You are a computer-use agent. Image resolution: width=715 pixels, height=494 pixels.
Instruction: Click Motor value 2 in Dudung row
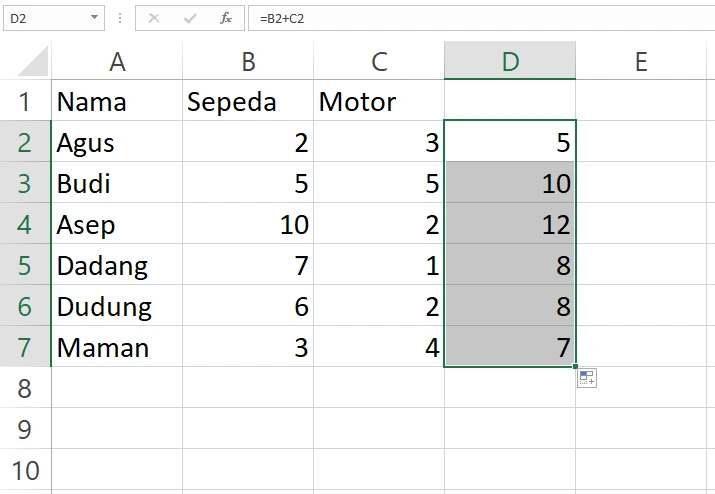379,306
